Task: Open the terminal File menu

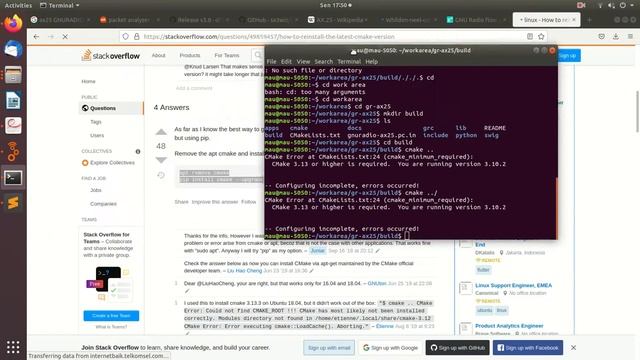Action: click(271, 62)
